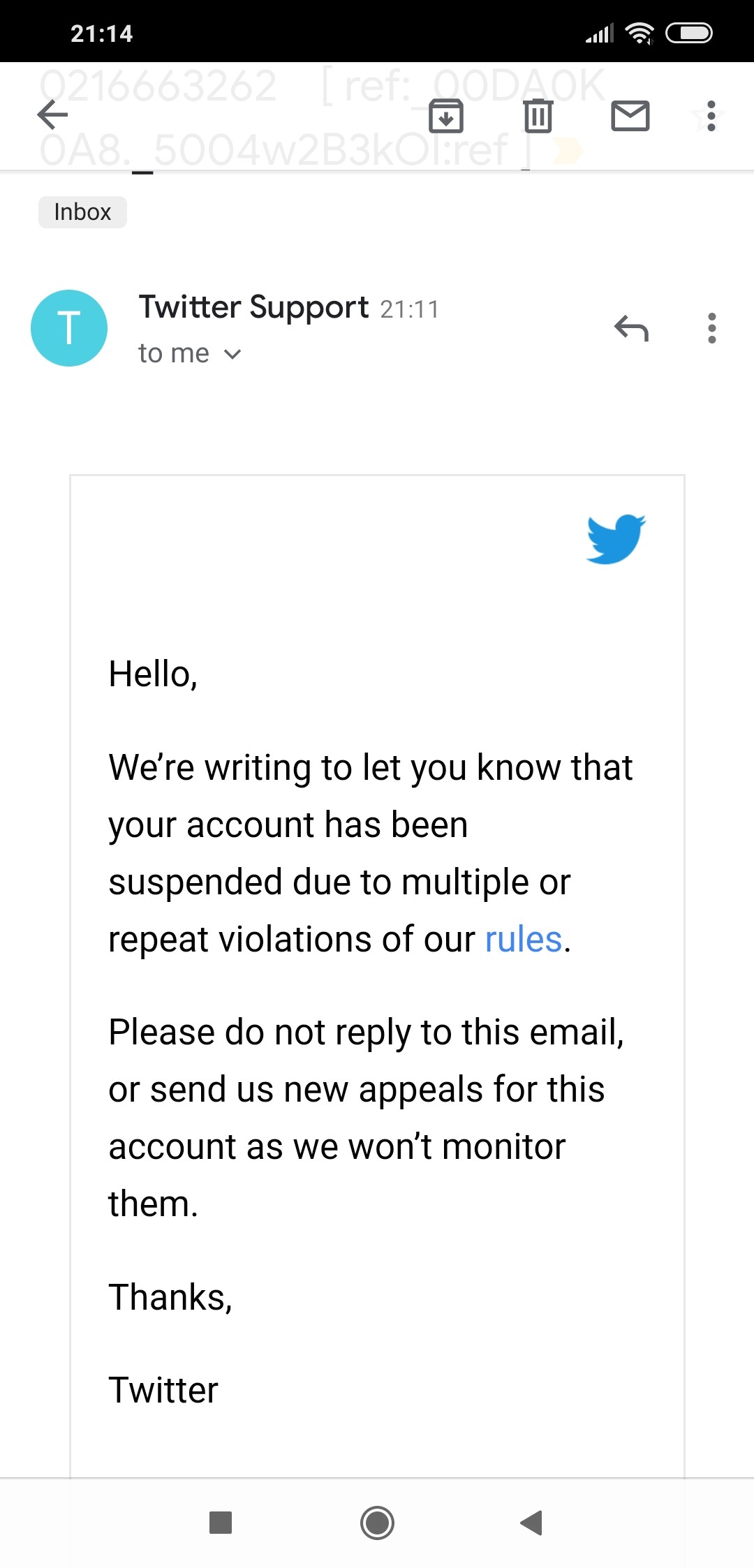The width and height of the screenshot is (754, 1568).
Task: Reply using the arrow beside Twitter Support
Action: [632, 328]
